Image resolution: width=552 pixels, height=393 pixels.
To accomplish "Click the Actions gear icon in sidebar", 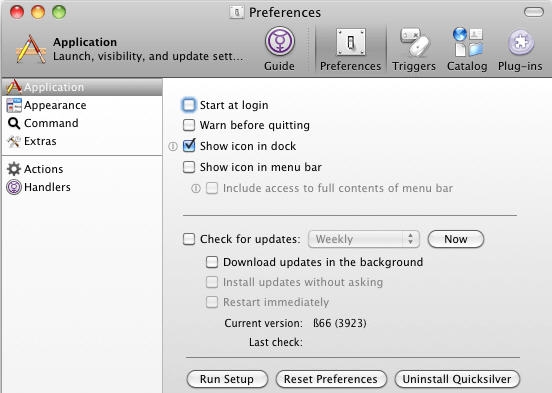I will (x=14, y=169).
